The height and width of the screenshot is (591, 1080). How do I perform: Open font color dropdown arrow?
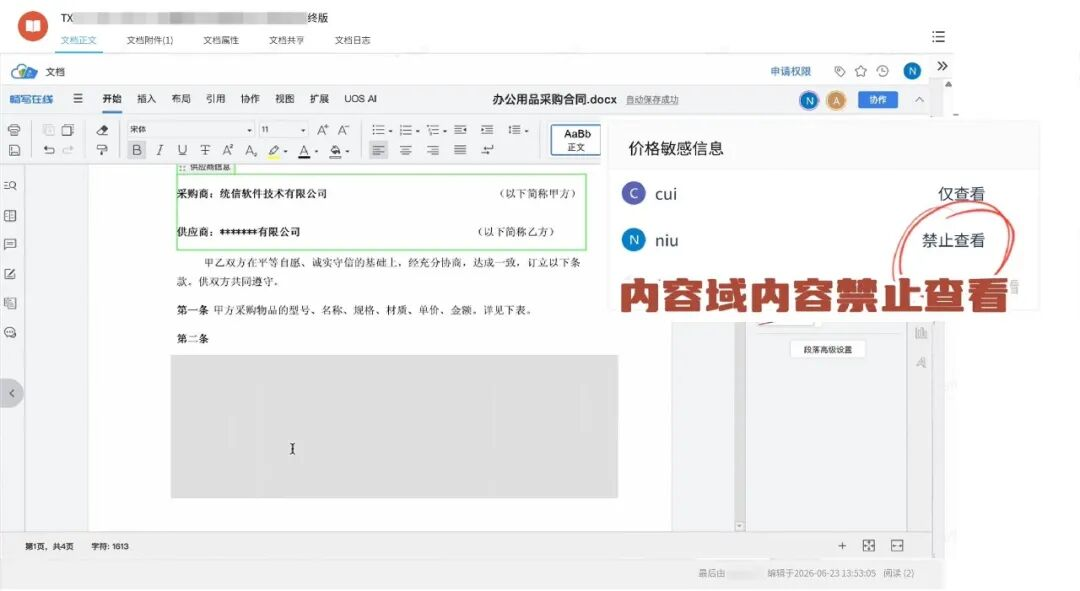click(316, 152)
